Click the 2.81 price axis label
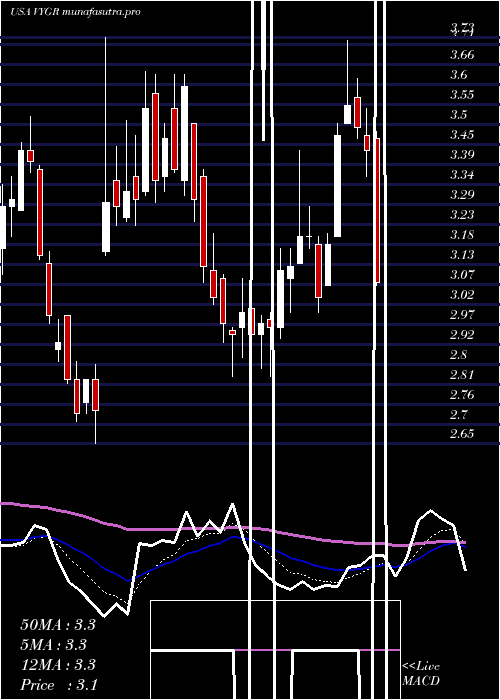Image resolution: width=500 pixels, height=700 pixels. (462, 375)
